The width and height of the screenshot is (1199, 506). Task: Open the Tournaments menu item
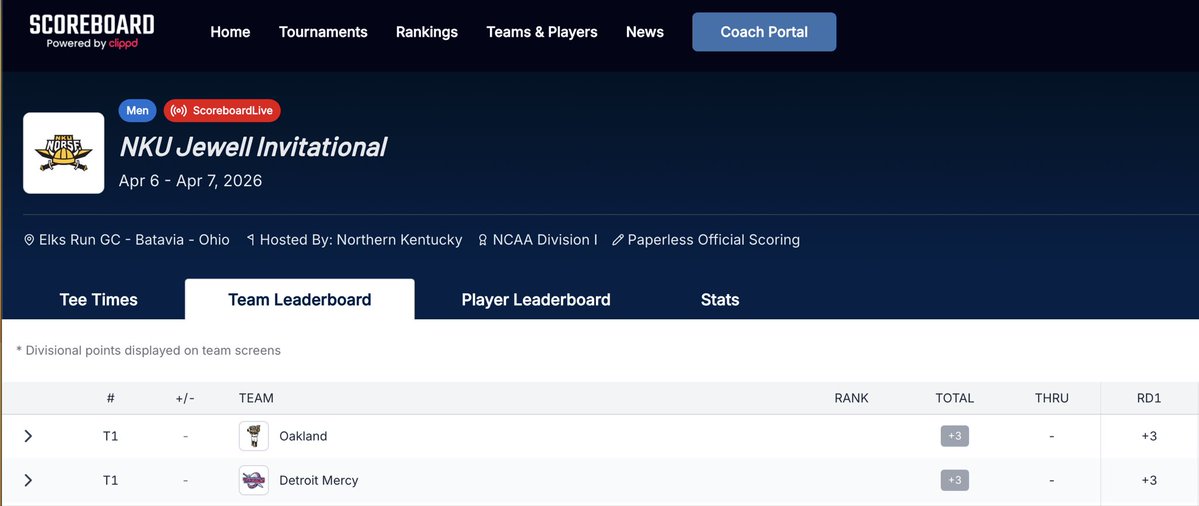[323, 32]
